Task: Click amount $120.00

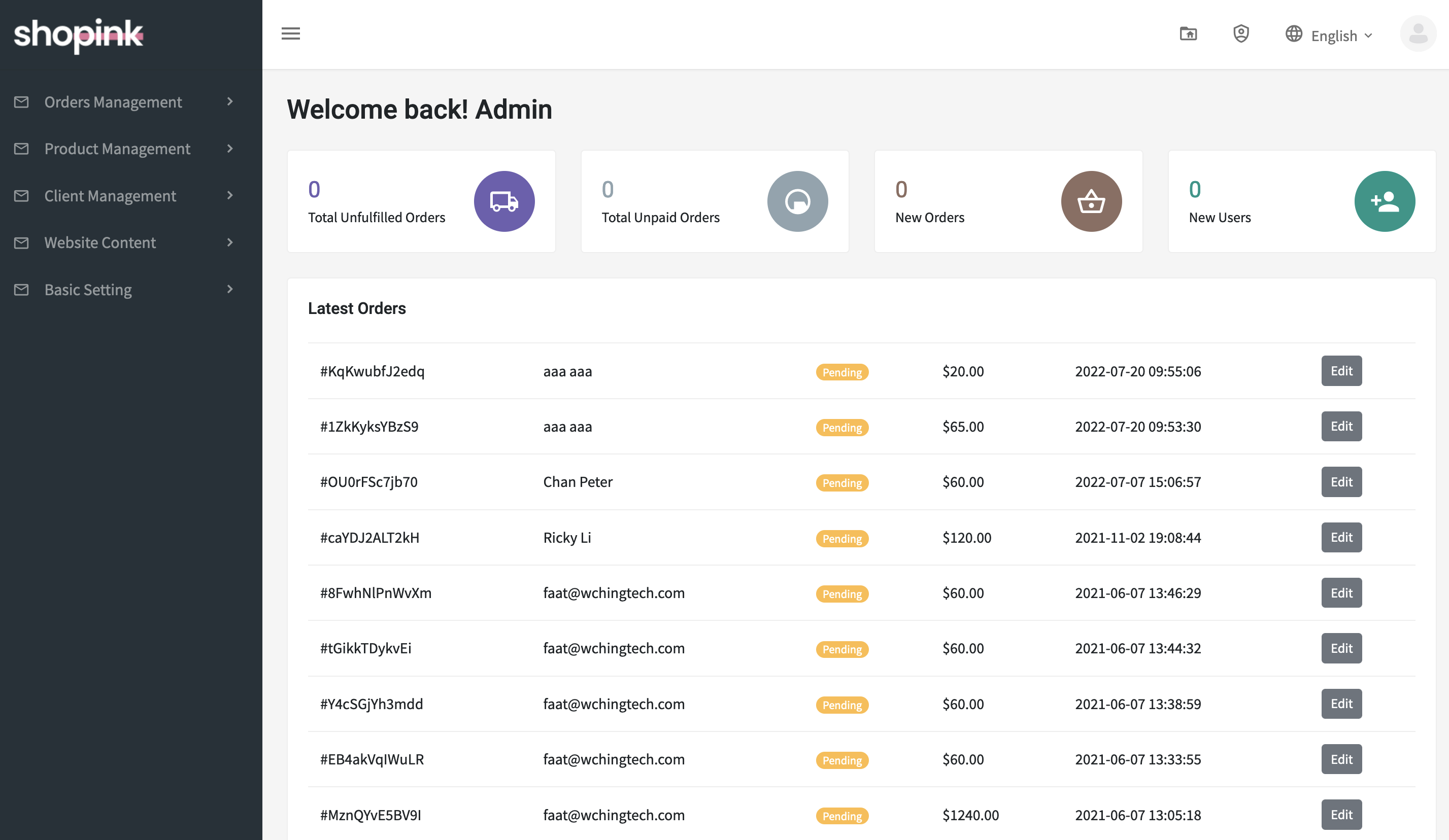Action: [x=966, y=538]
